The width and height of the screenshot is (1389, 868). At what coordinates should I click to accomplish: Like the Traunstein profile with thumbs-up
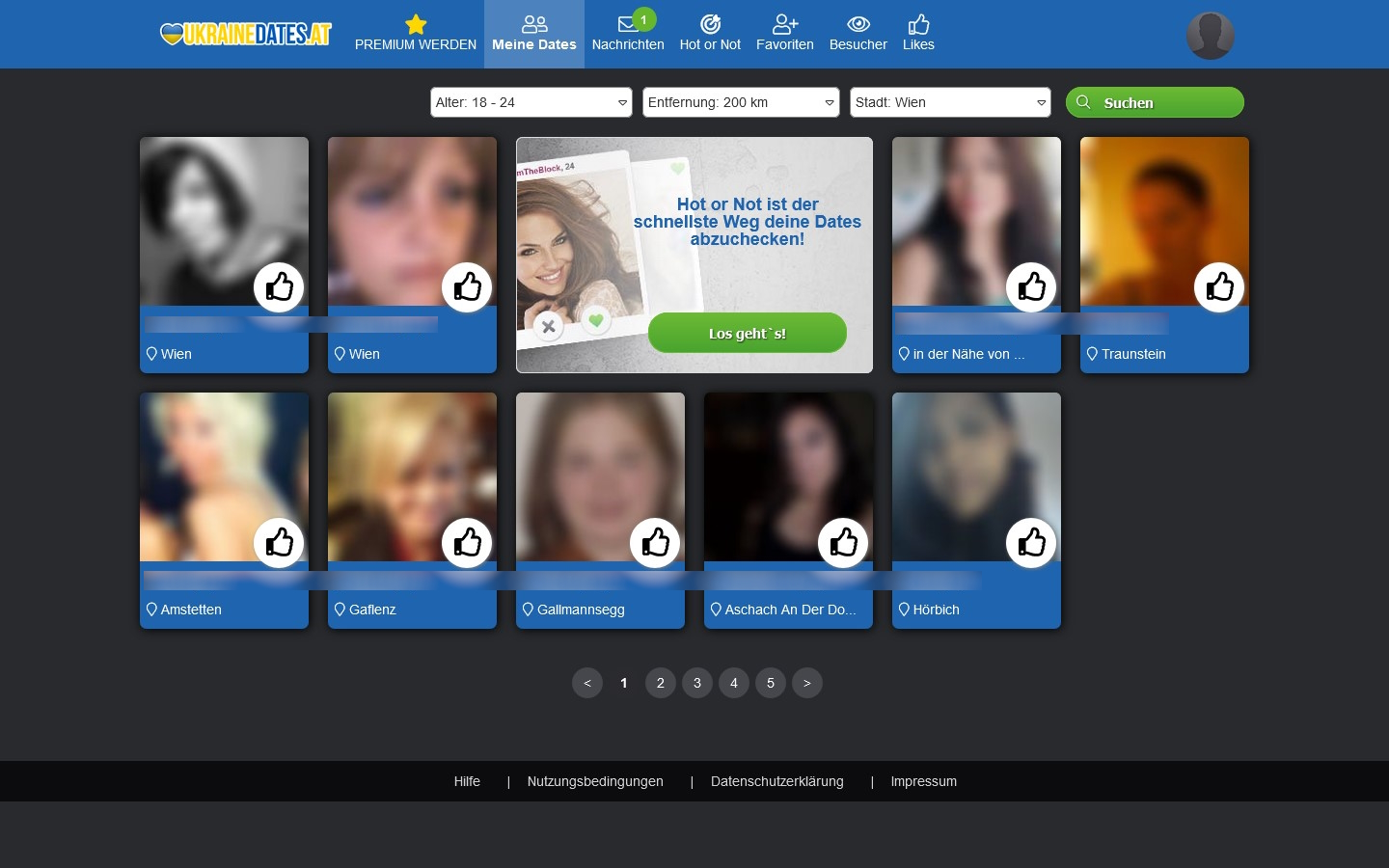point(1219,287)
